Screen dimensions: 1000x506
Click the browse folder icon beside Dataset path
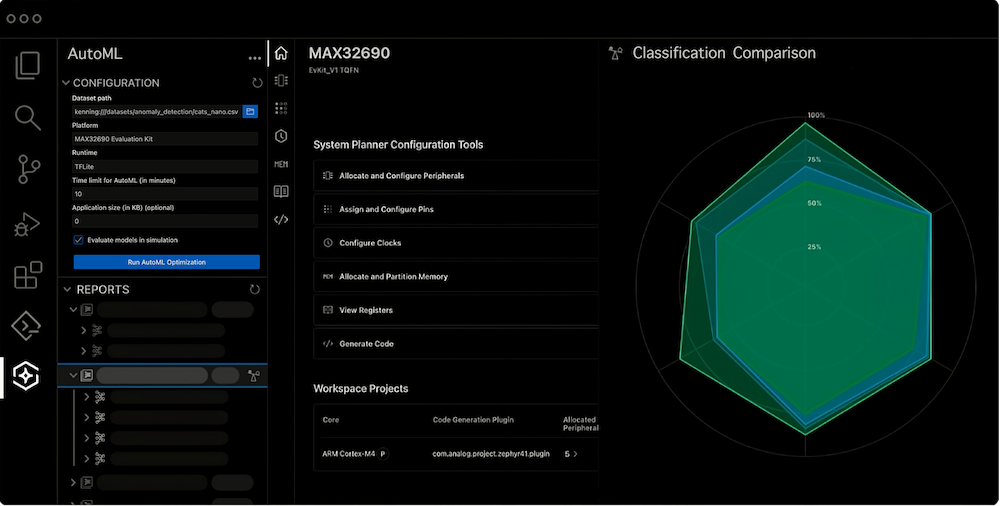click(x=251, y=111)
